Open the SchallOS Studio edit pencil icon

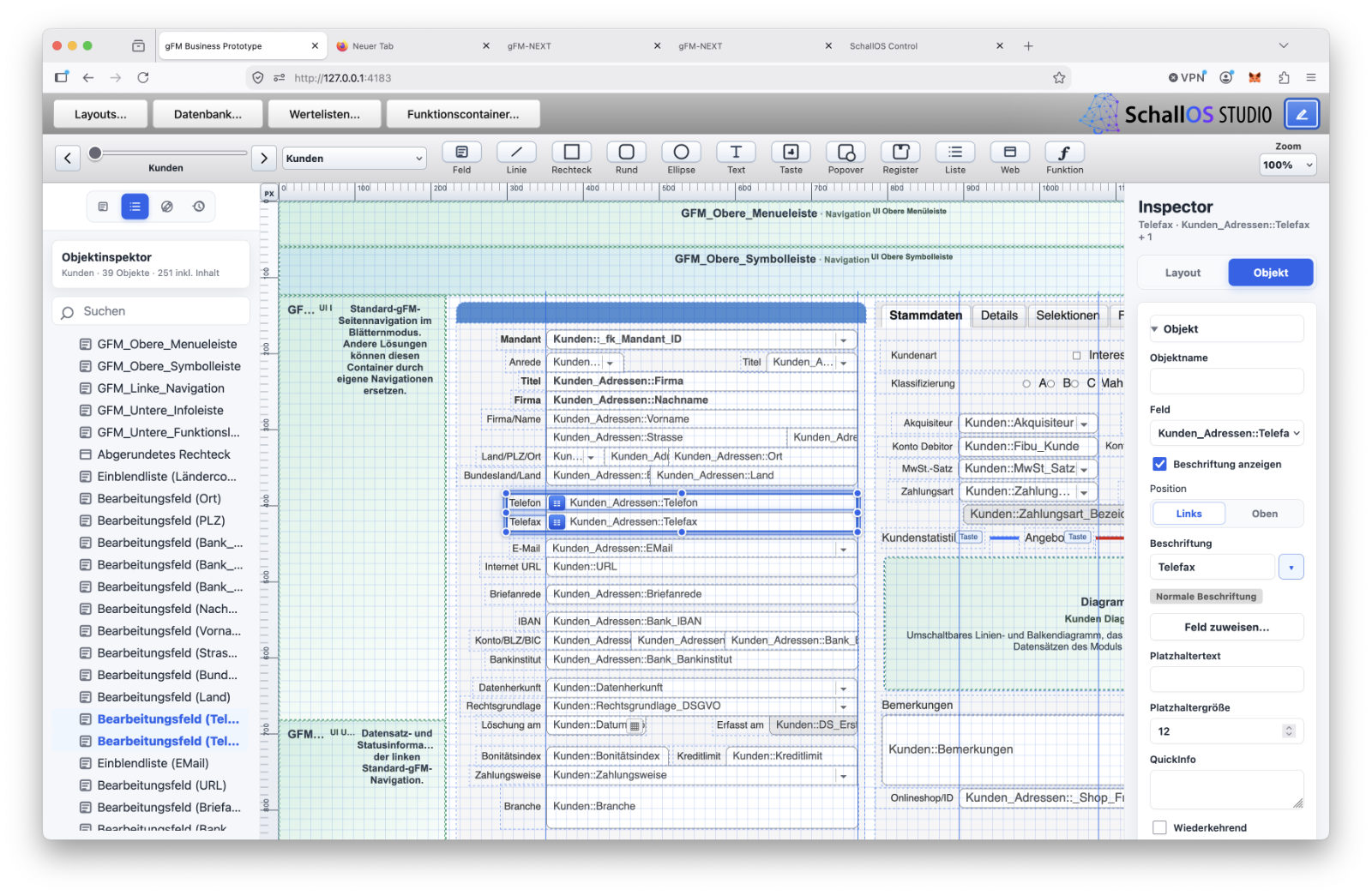coord(1302,114)
